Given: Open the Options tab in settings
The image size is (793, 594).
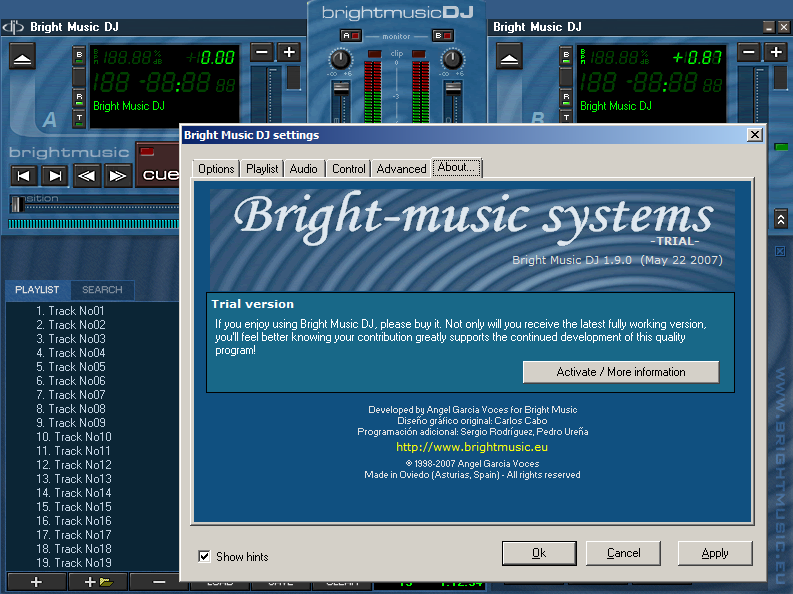Looking at the screenshot, I should pos(216,169).
